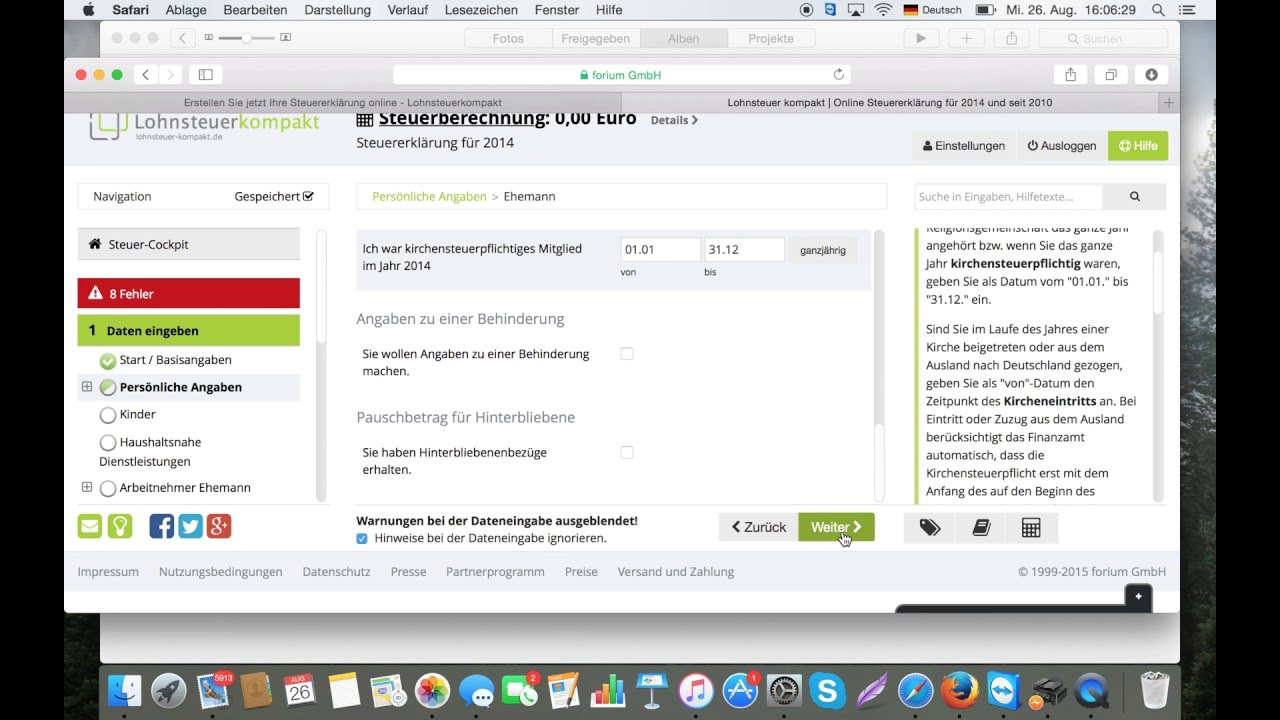This screenshot has height=720, width=1280.
Task: Check the Hinterbliebenenbezüge checkbox
Action: tap(626, 452)
